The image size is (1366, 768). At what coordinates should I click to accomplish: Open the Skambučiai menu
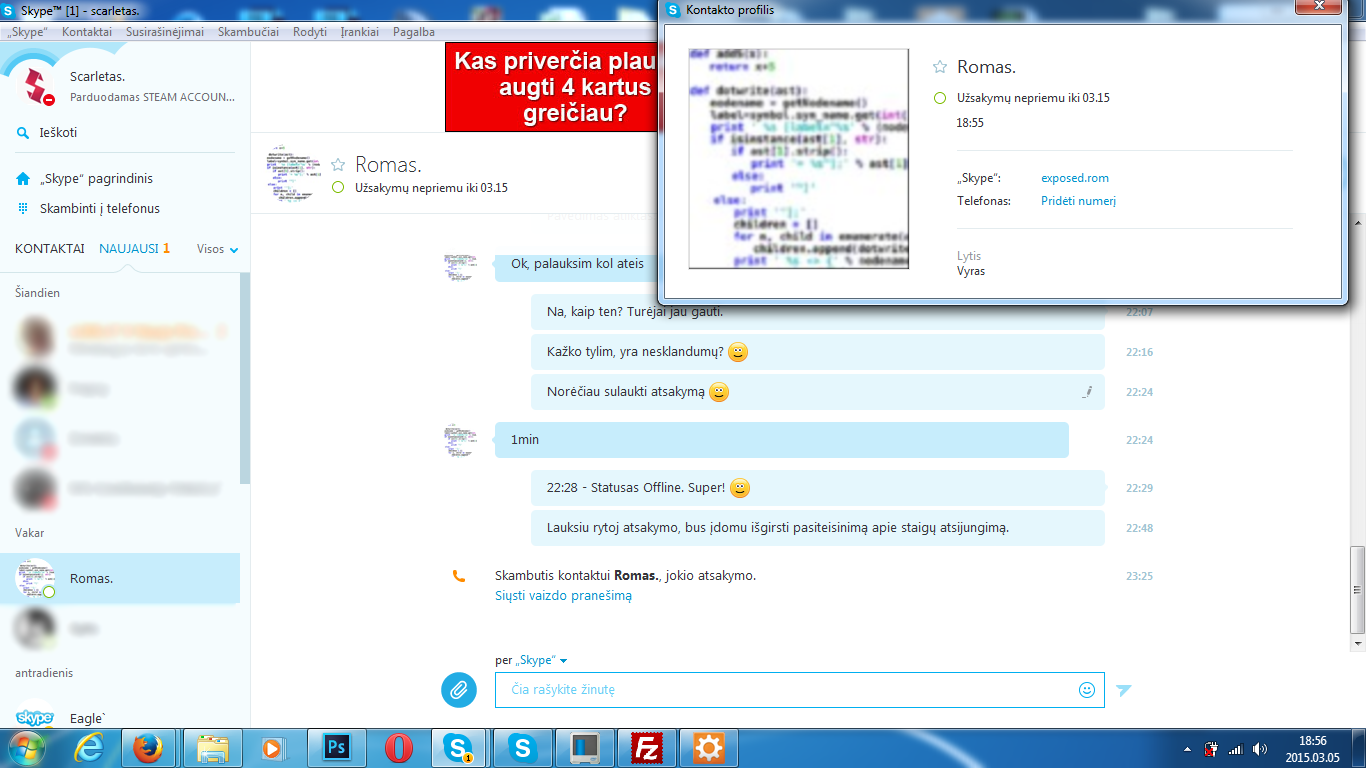[x=248, y=32]
